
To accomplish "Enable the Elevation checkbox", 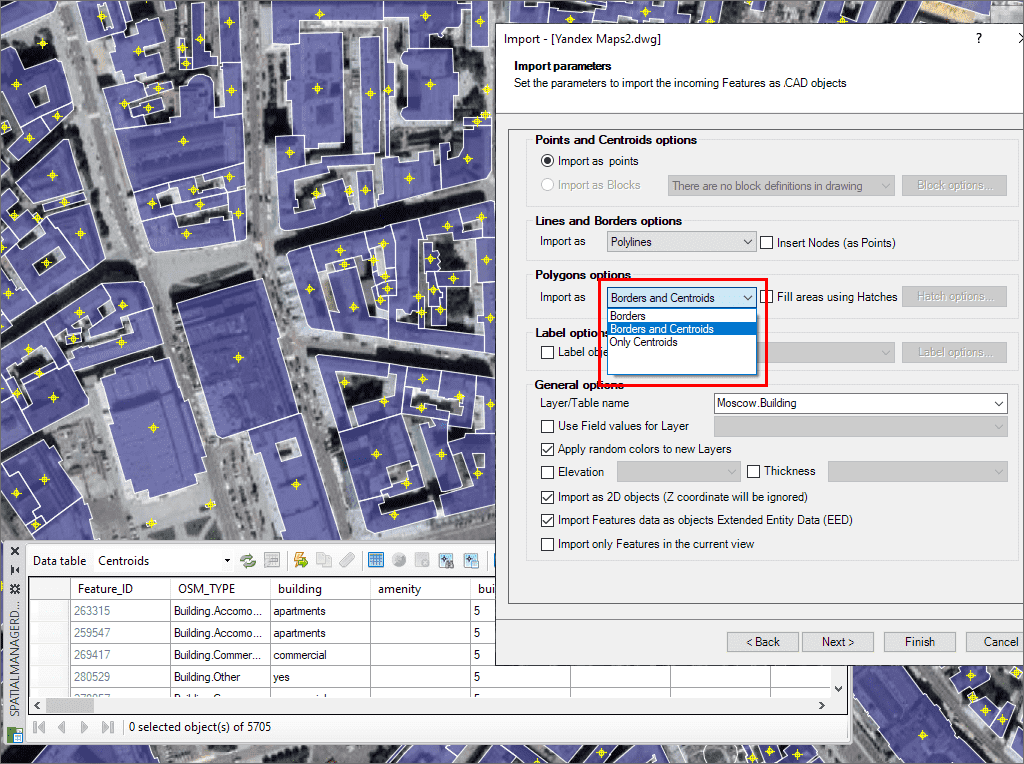I will point(547,472).
